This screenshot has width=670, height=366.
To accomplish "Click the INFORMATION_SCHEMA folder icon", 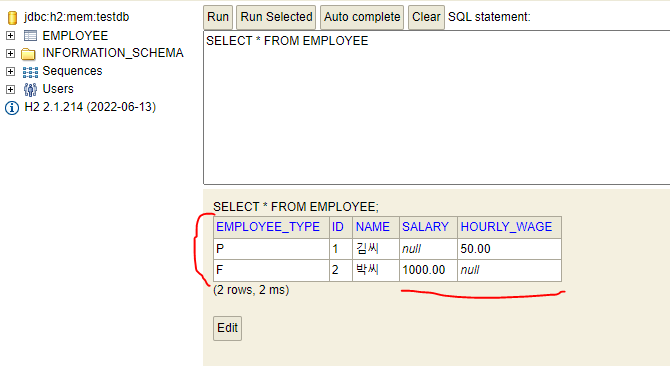I will [x=29, y=54].
